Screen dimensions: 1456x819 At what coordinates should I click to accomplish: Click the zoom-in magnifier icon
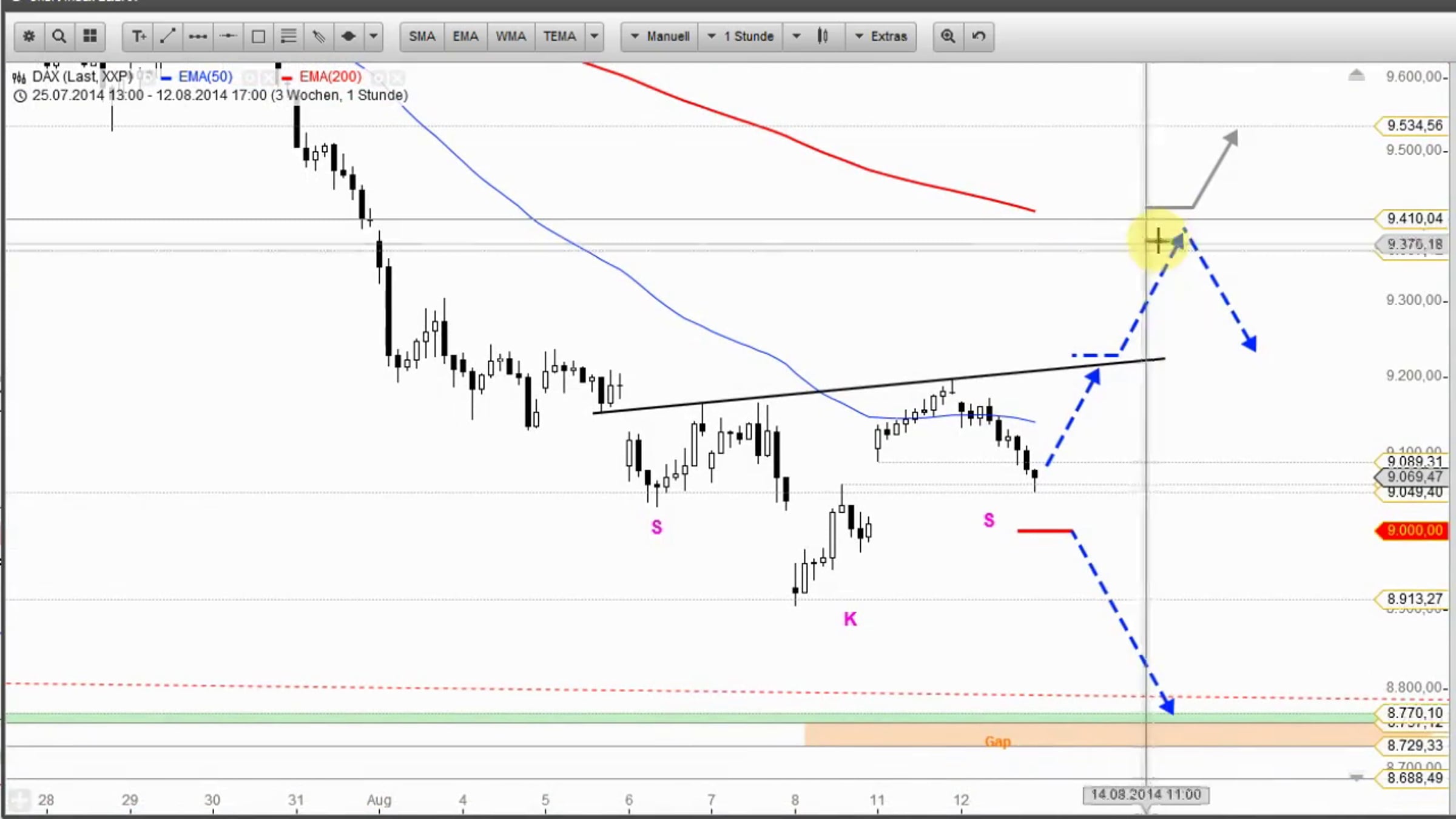click(948, 36)
